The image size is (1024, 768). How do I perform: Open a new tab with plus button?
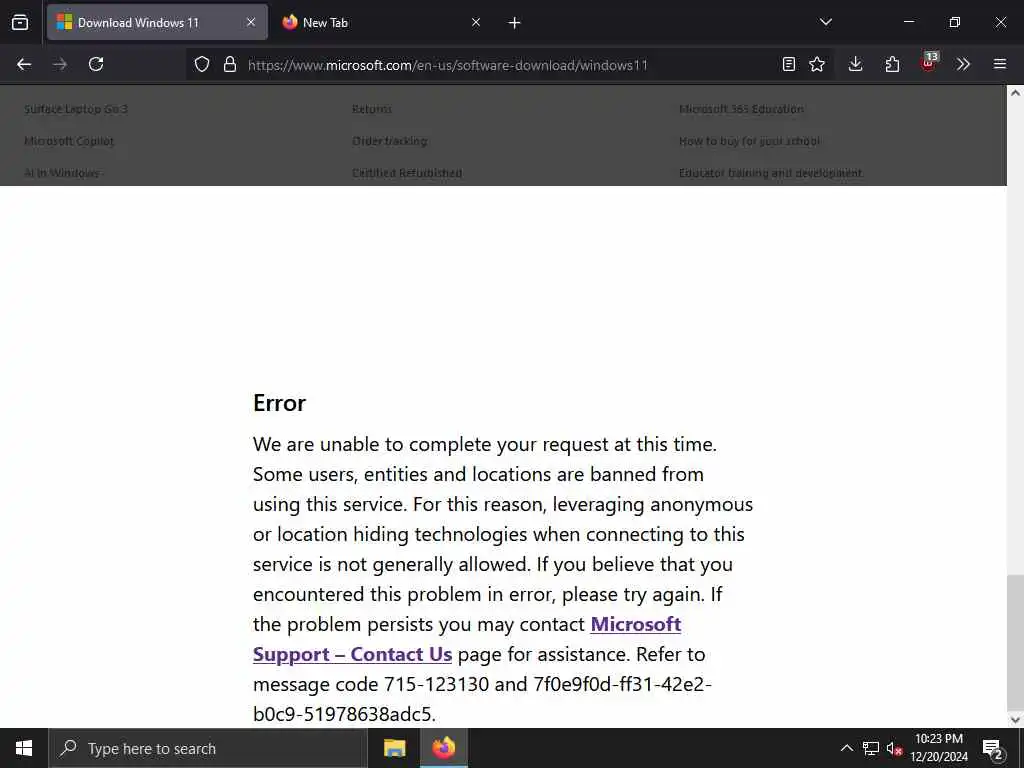click(x=515, y=23)
